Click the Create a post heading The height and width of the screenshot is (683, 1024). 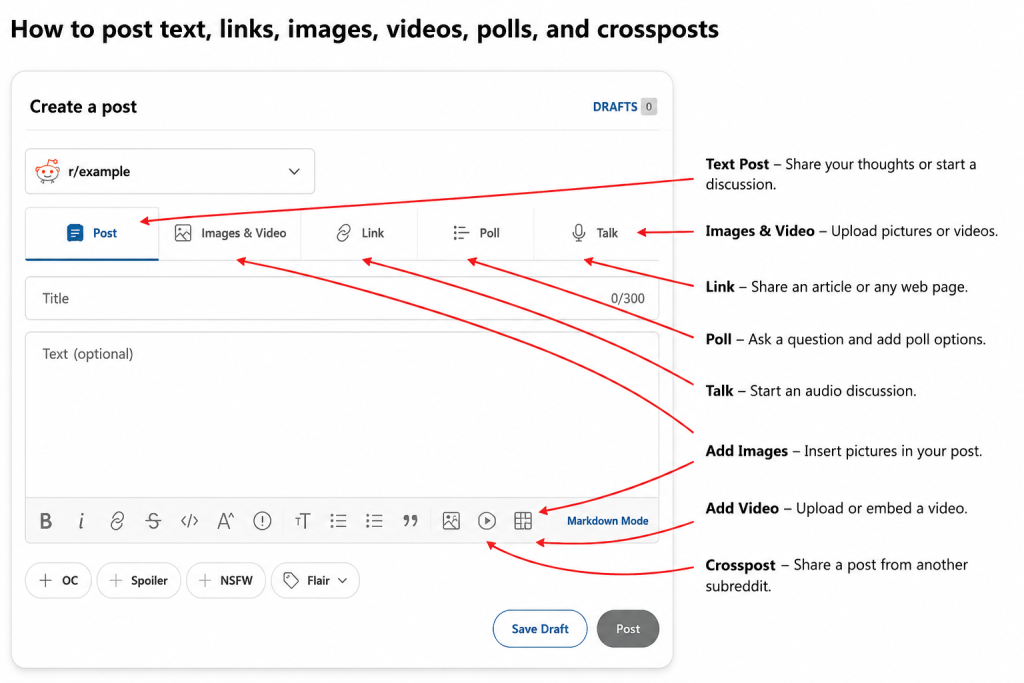[x=83, y=106]
